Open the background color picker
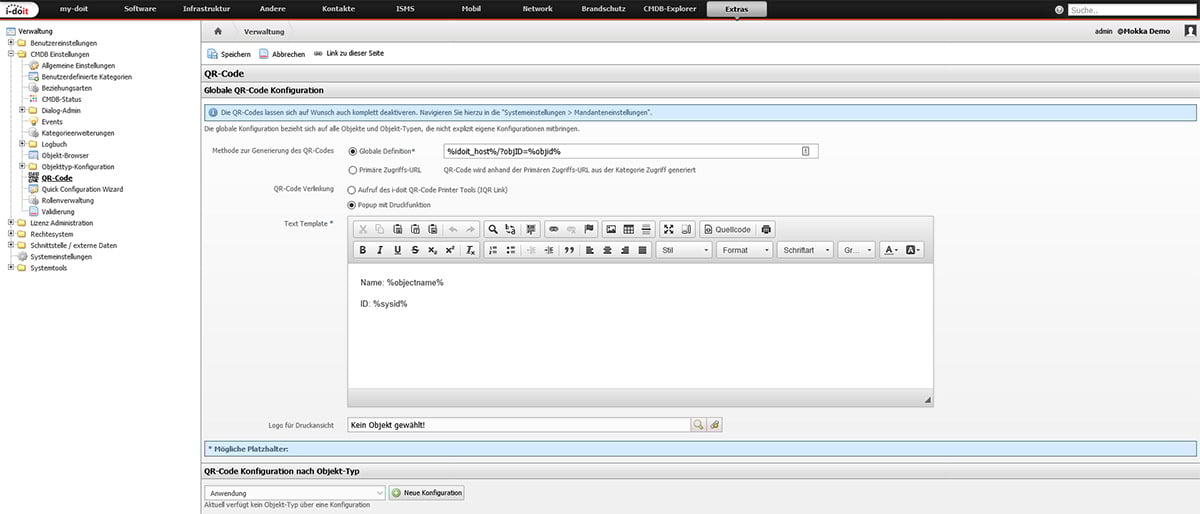Screen dimensions: 1200x514 [x=914, y=250]
